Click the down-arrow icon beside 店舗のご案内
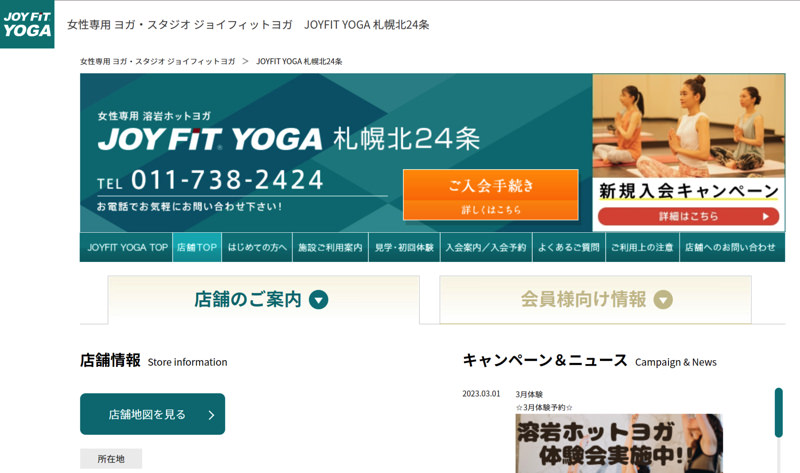800x473 pixels. point(319,300)
